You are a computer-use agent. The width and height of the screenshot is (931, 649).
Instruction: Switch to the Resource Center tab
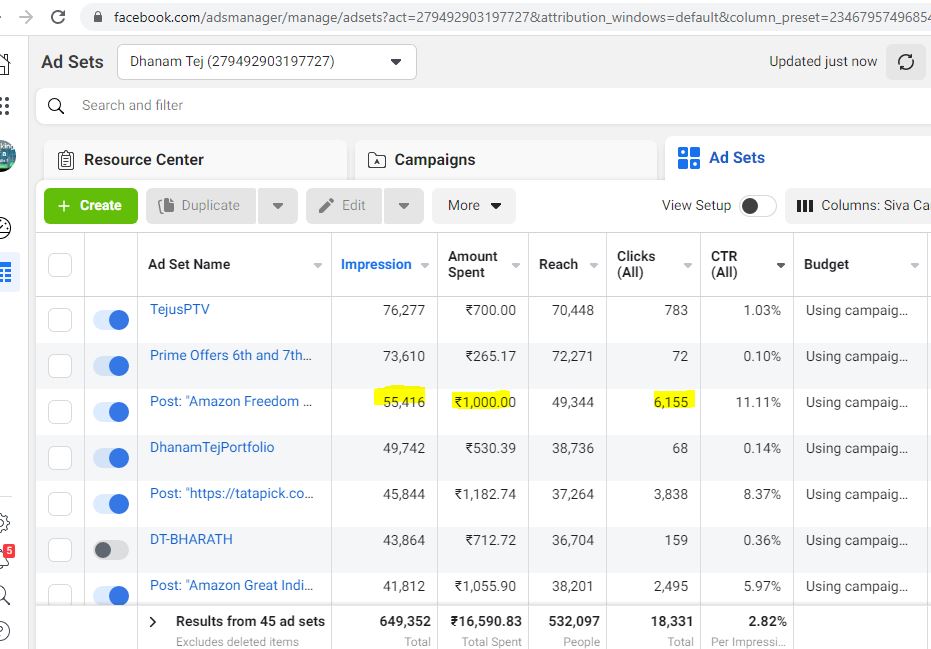tap(195, 160)
